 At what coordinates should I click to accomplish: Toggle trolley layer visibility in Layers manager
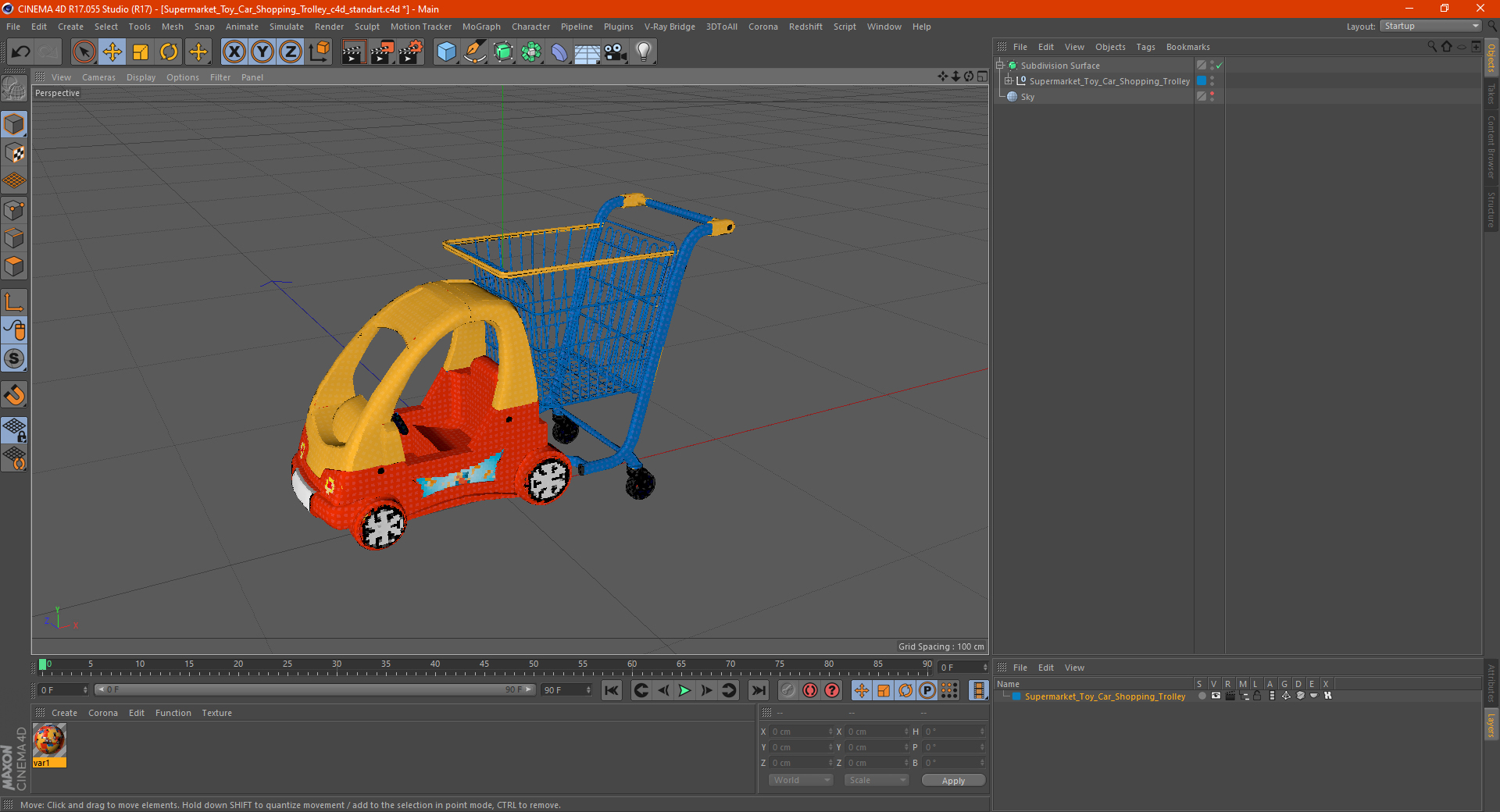click(x=1216, y=696)
